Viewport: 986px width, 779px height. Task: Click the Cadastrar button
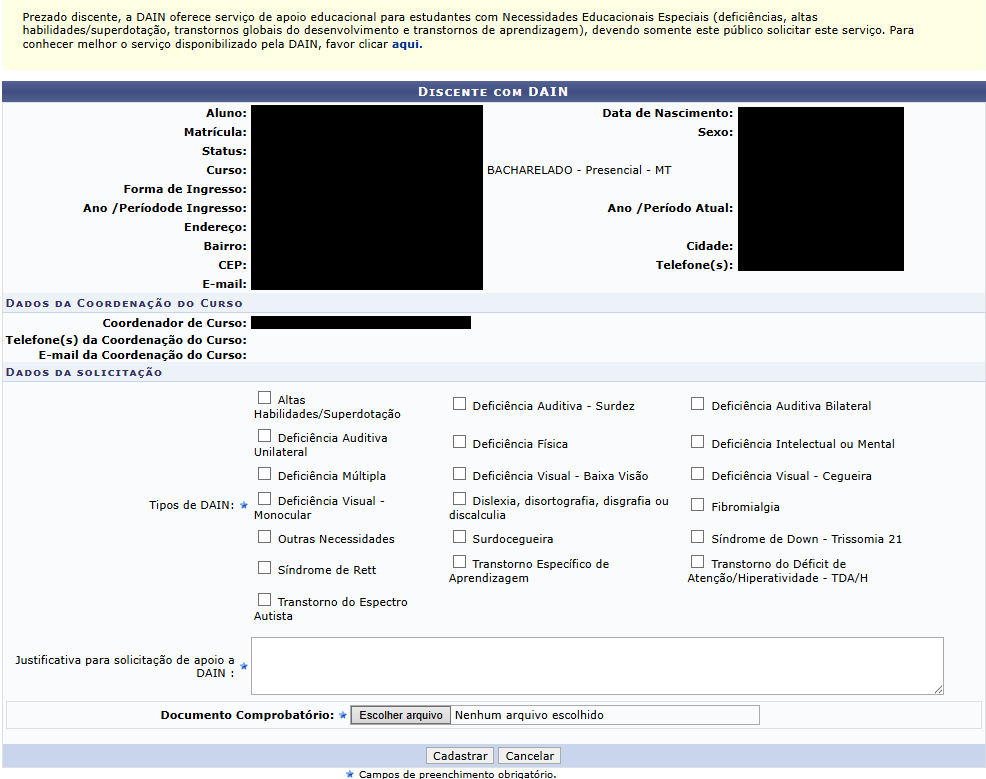(460, 756)
